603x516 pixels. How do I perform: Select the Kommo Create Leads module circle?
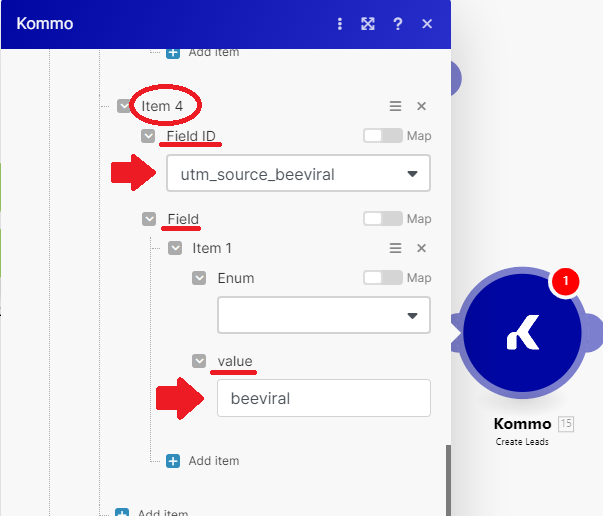pyautogui.click(x=522, y=333)
